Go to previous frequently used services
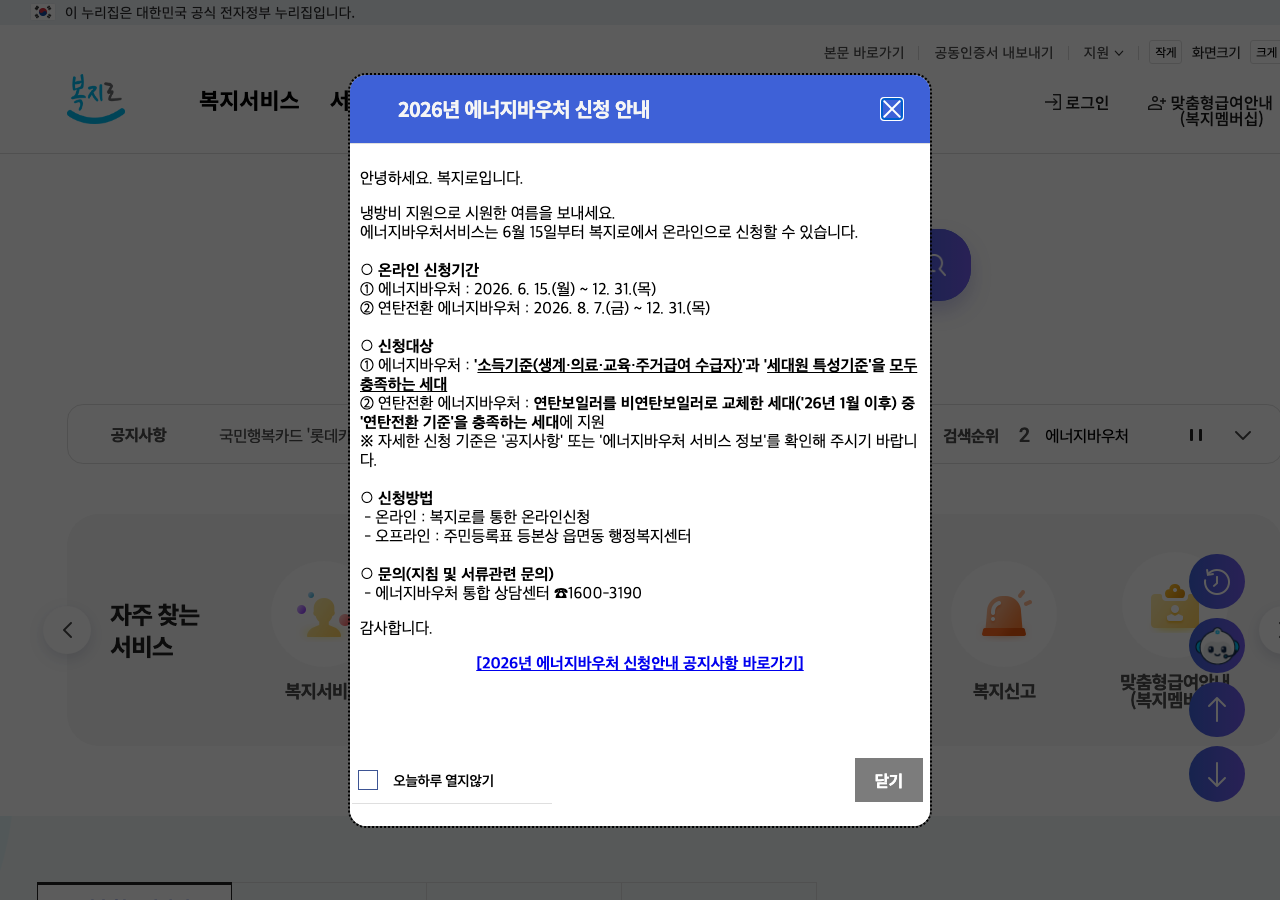This screenshot has height=900, width=1280. (67, 630)
